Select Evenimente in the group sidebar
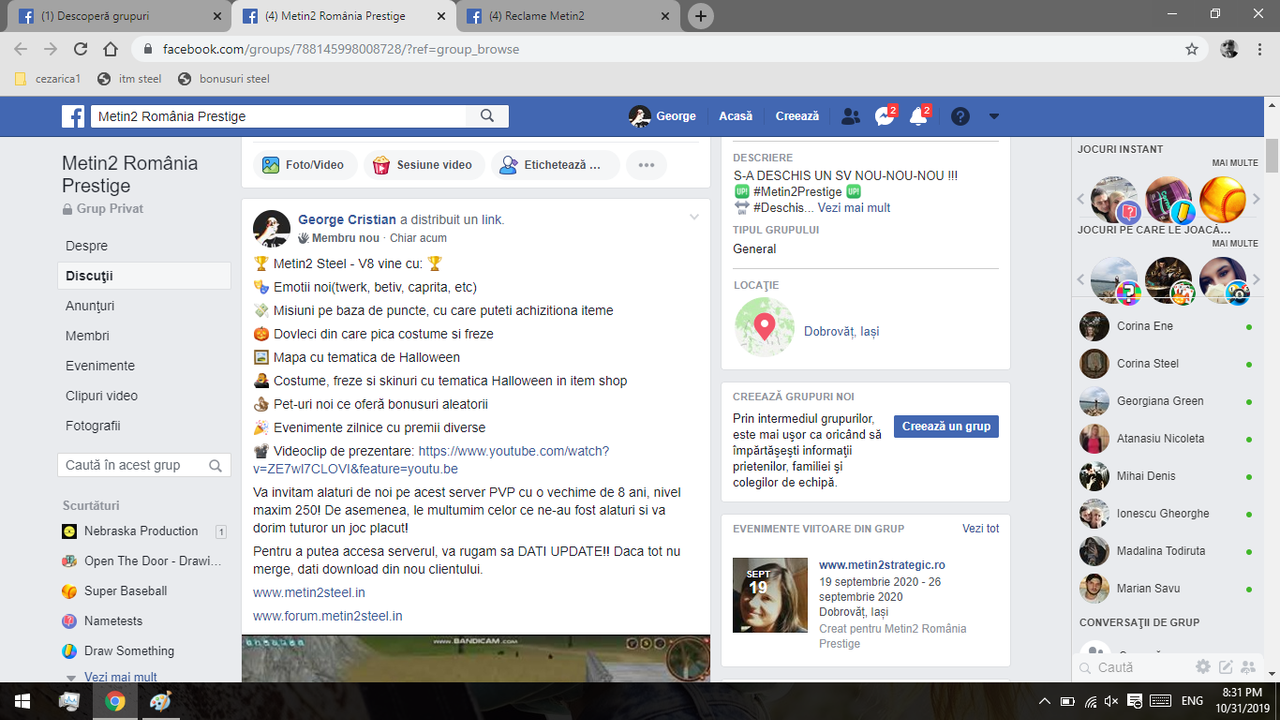This screenshot has height=720, width=1280. click(100, 366)
